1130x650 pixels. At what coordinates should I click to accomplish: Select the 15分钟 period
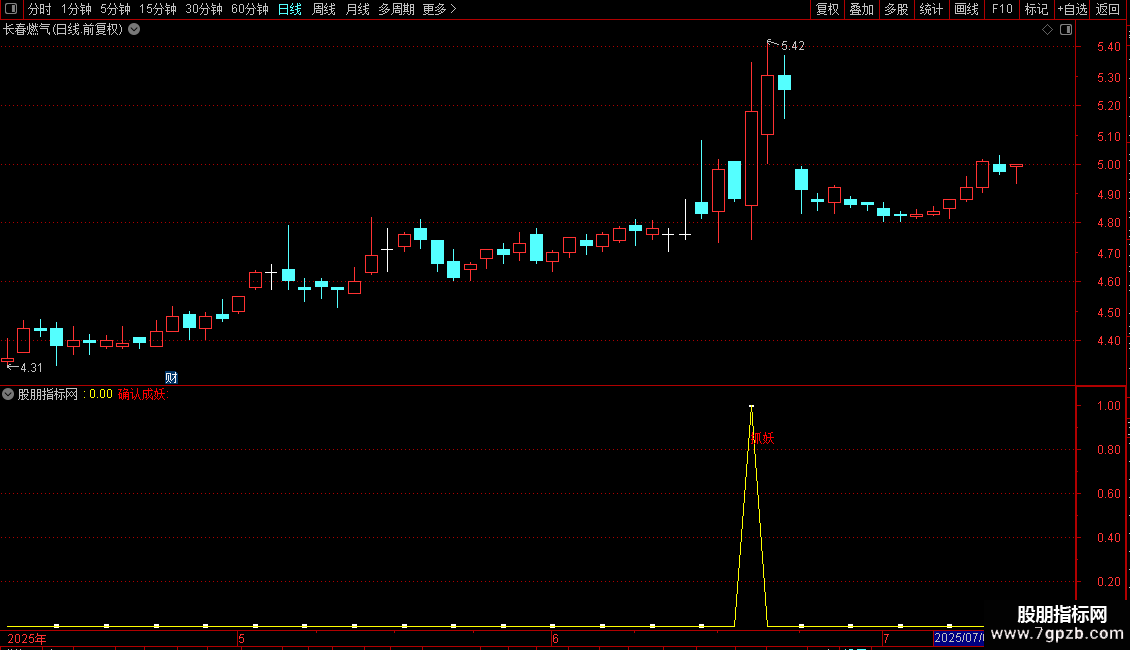pyautogui.click(x=157, y=9)
